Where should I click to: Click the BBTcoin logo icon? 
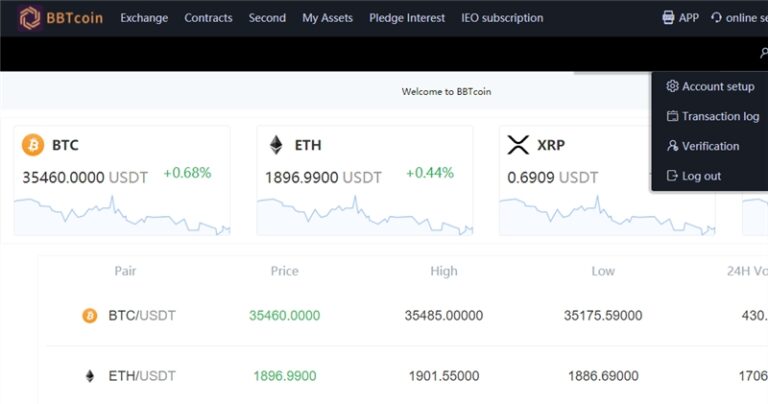click(31, 18)
